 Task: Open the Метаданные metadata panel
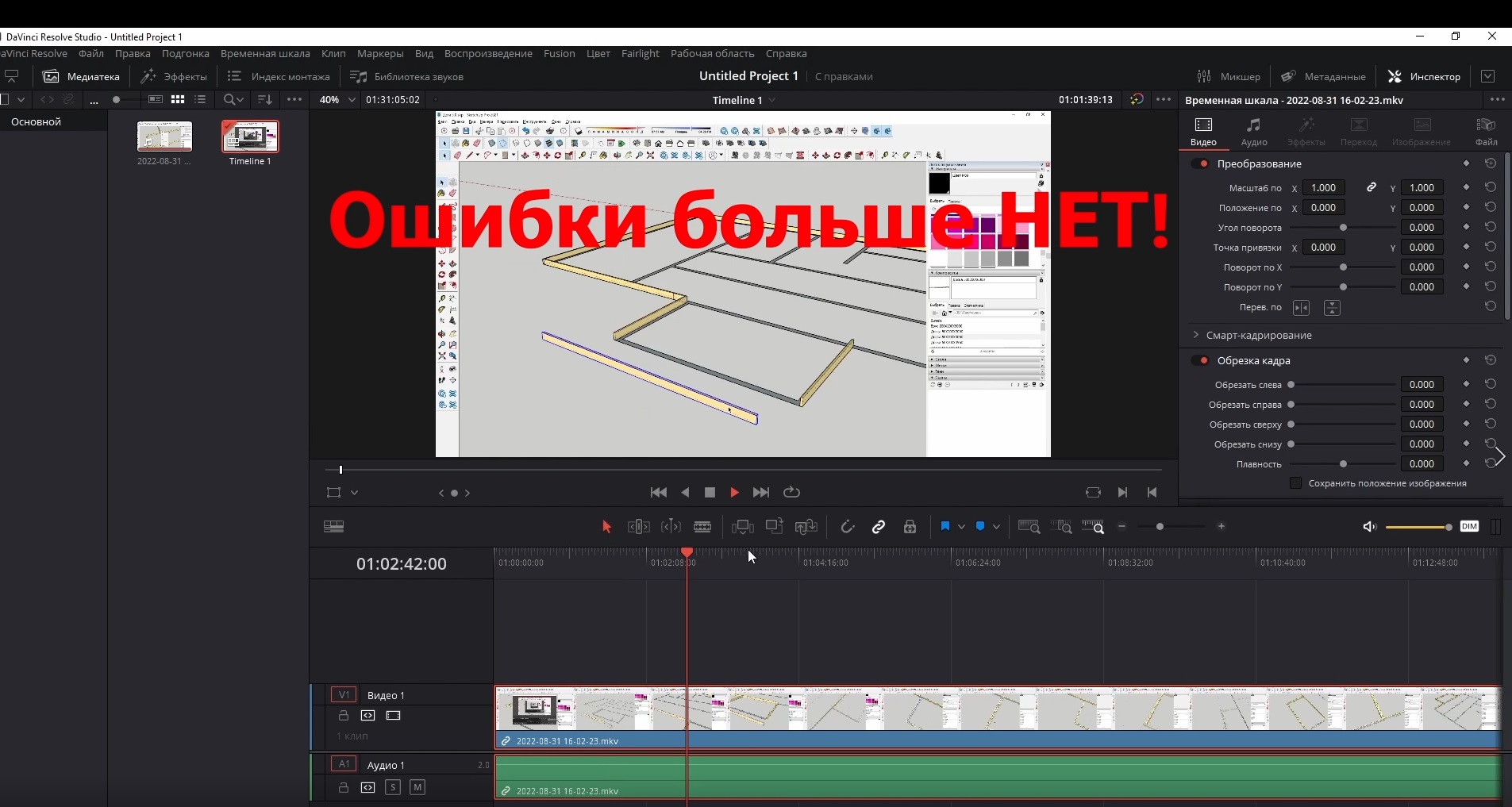1324,76
